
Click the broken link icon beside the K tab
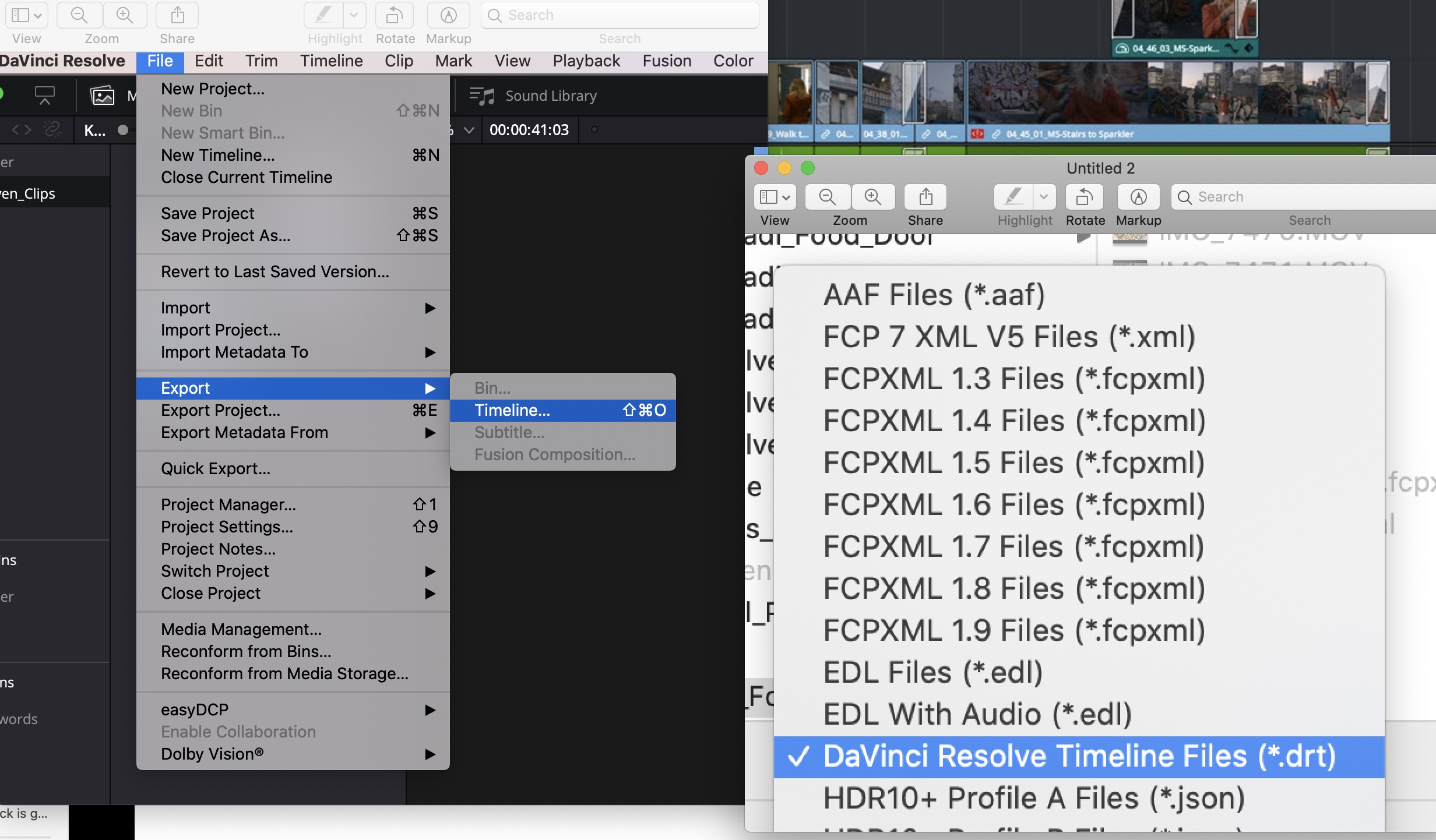point(52,129)
